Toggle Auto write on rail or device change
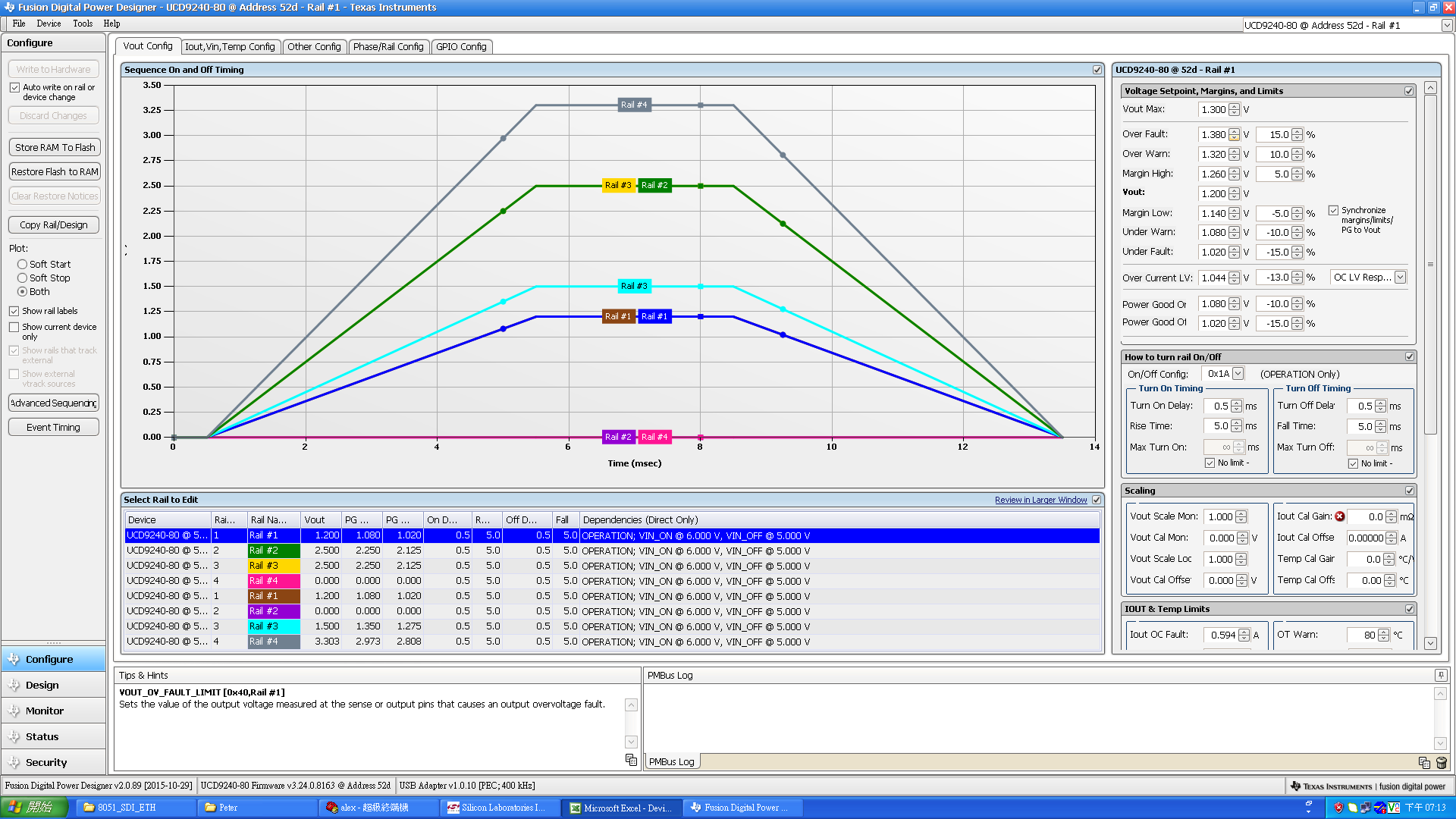 14,88
